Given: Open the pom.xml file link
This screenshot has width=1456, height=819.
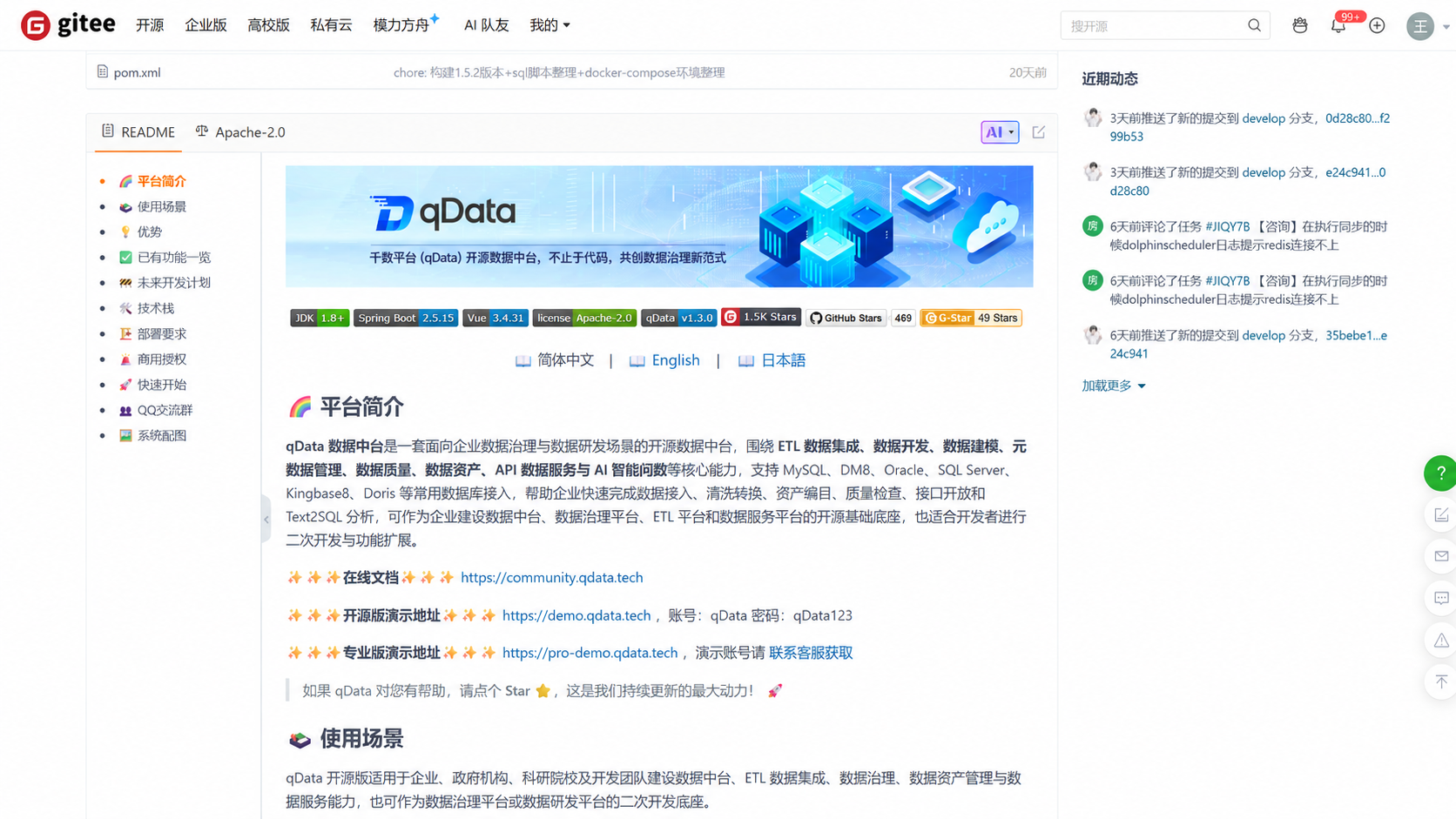Looking at the screenshot, I should coord(137,72).
